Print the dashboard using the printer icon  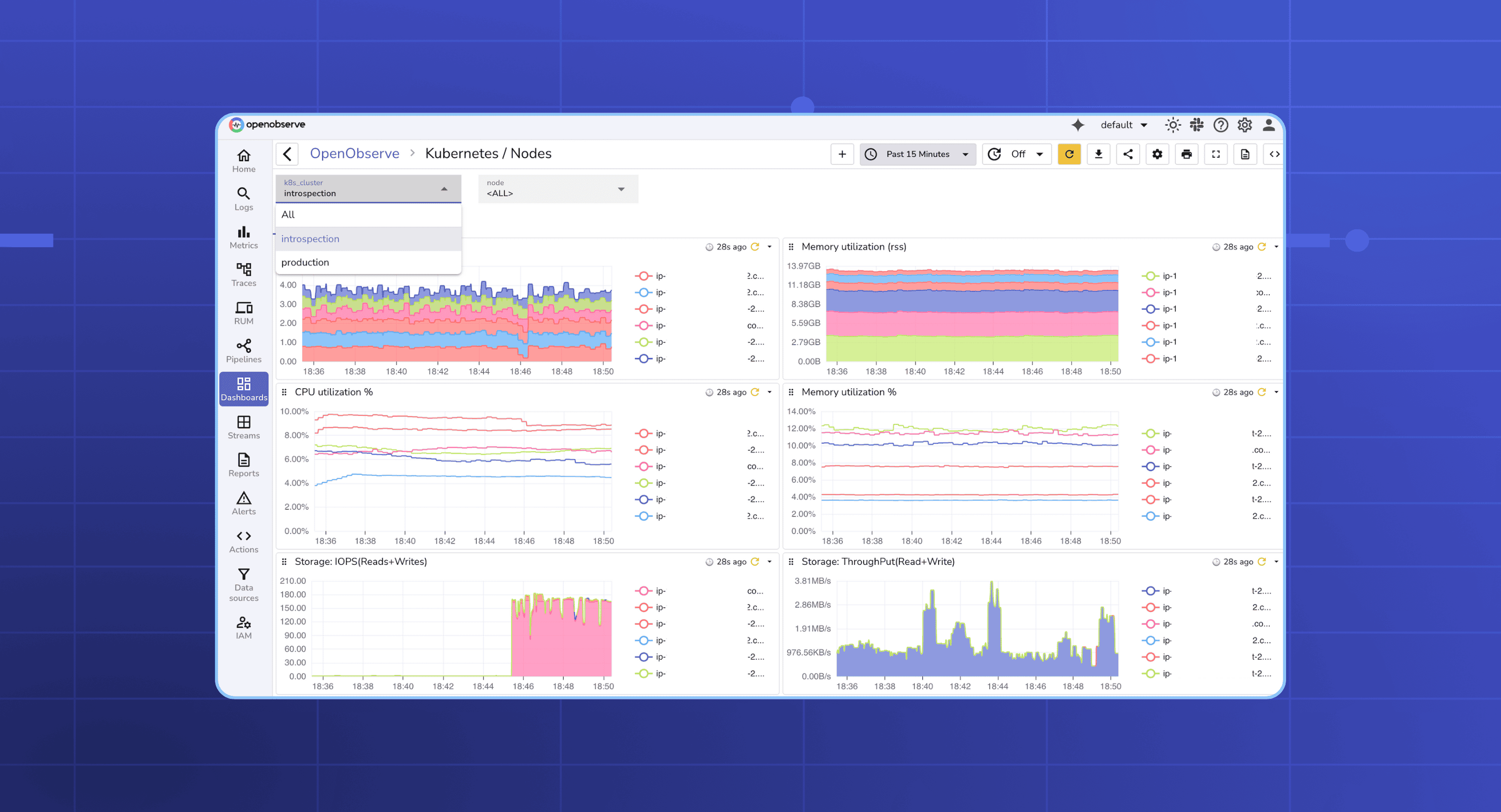1186,154
